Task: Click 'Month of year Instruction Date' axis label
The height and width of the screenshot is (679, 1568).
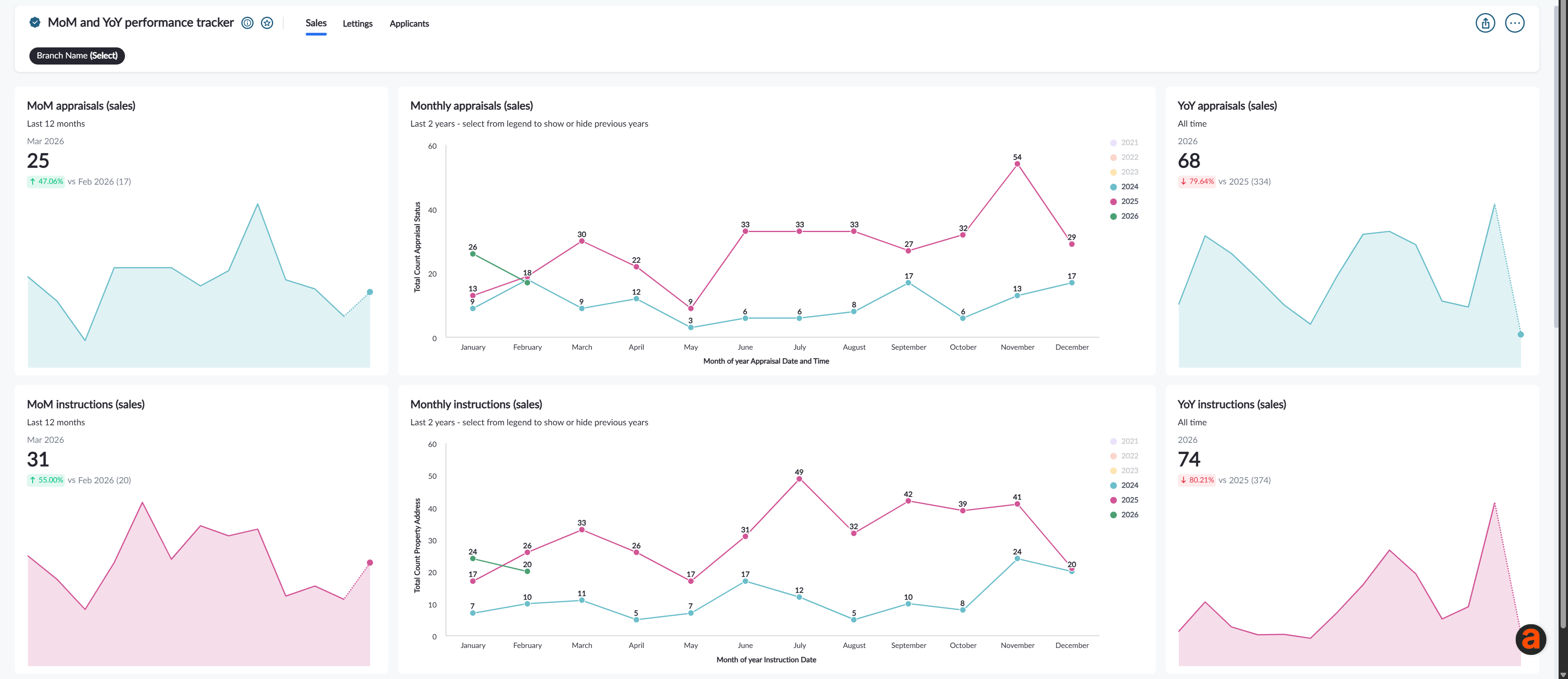Action: 766,659
